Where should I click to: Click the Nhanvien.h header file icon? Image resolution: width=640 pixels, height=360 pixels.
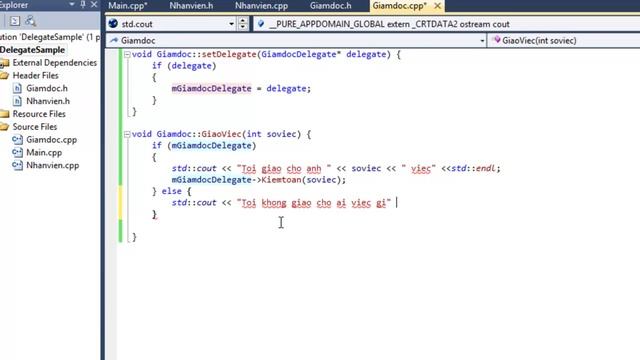[x=17, y=101]
